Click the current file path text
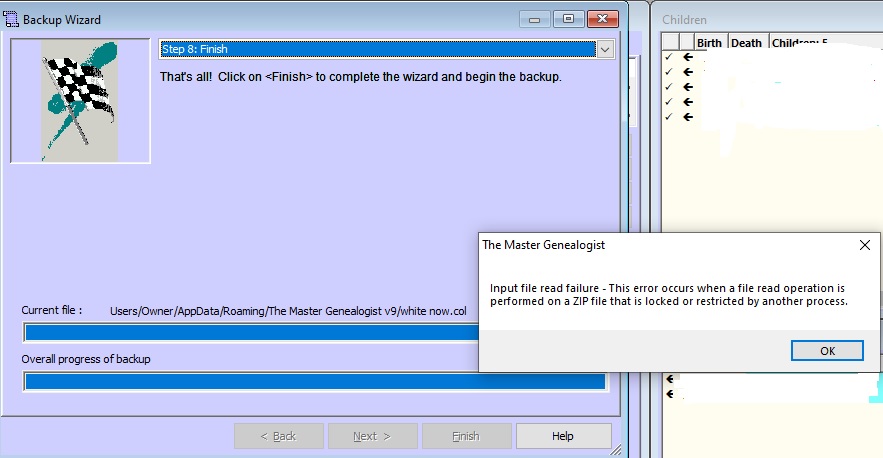Image resolution: width=883 pixels, height=458 pixels. tap(288, 311)
